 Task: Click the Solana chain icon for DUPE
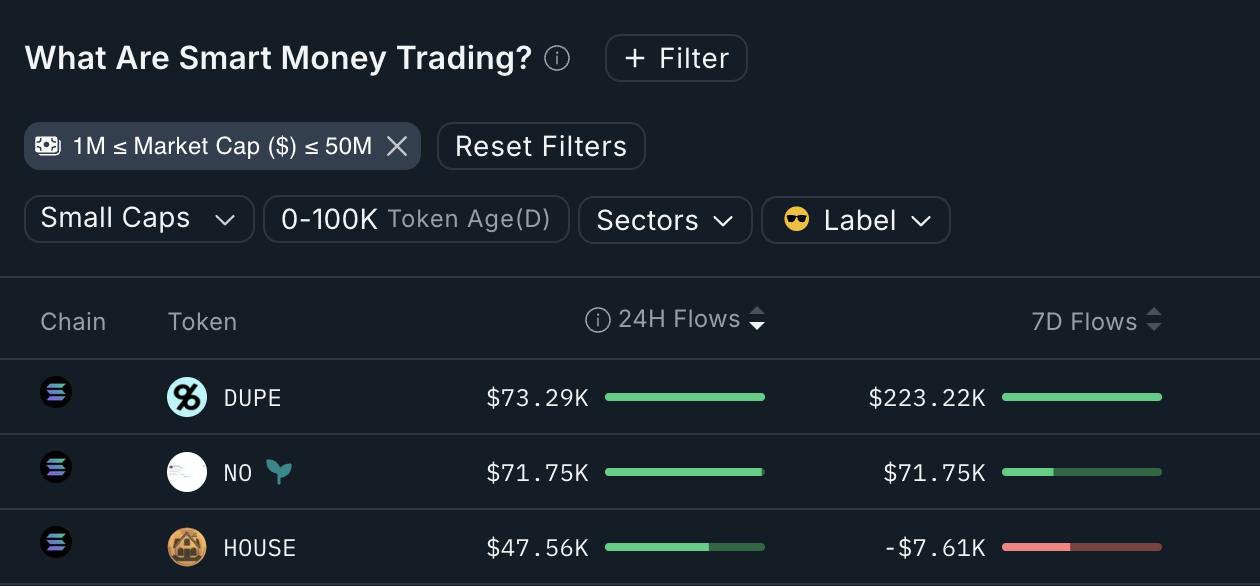[56, 392]
